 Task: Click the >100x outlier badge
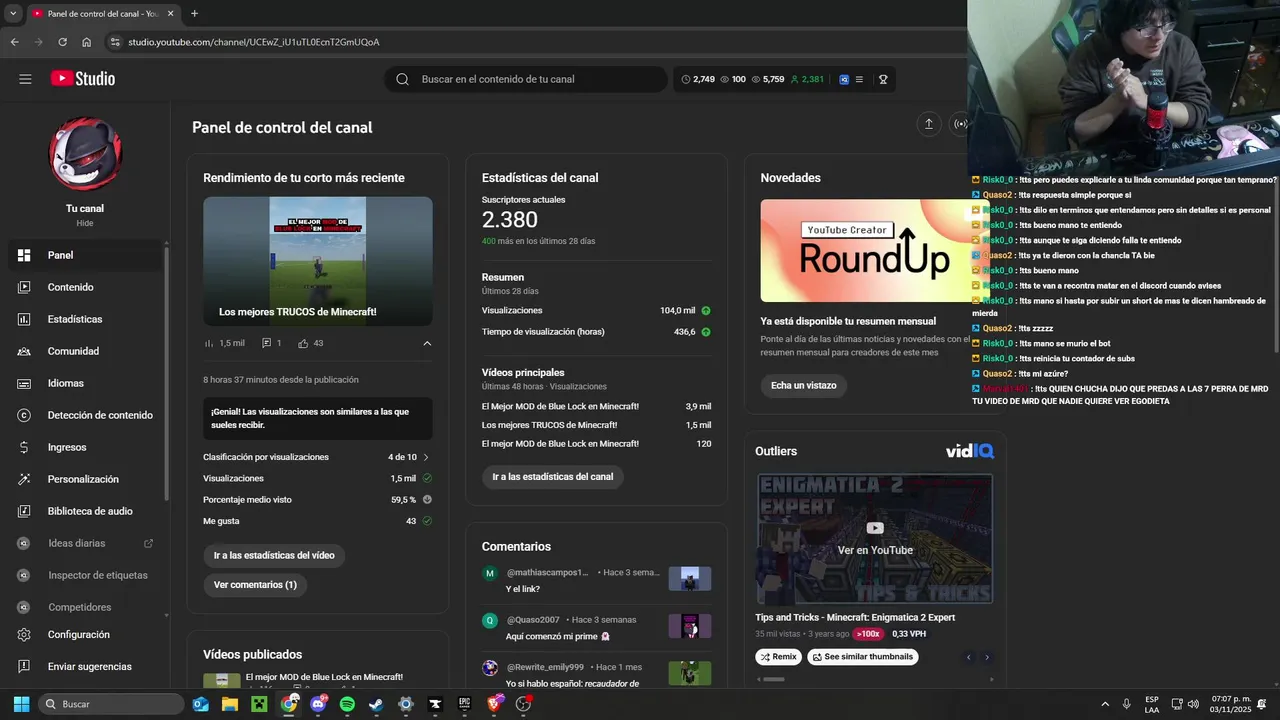point(869,634)
